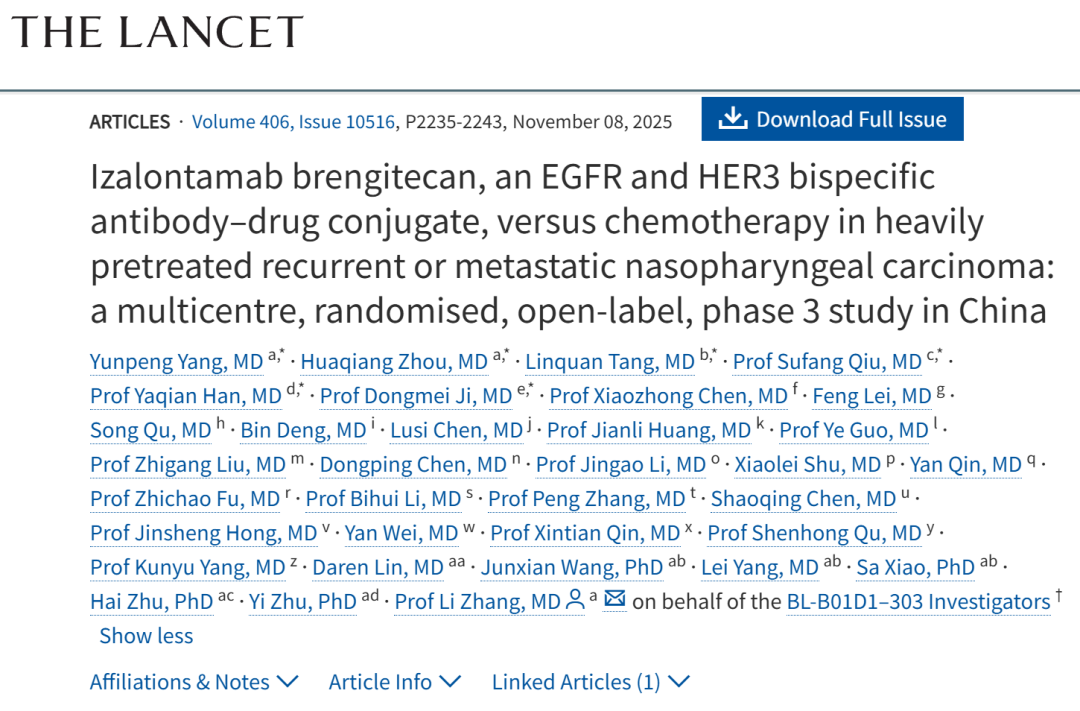Open author Hai Zhu, PhD details

pos(151,602)
